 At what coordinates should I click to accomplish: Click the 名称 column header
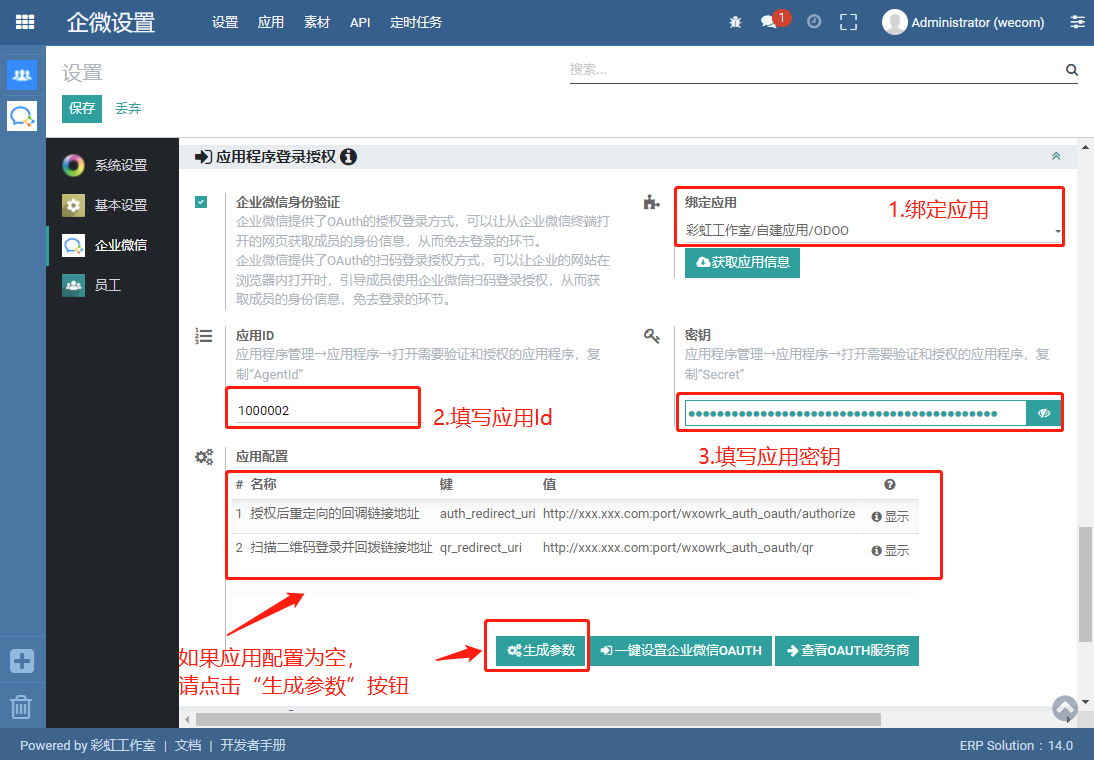263,484
